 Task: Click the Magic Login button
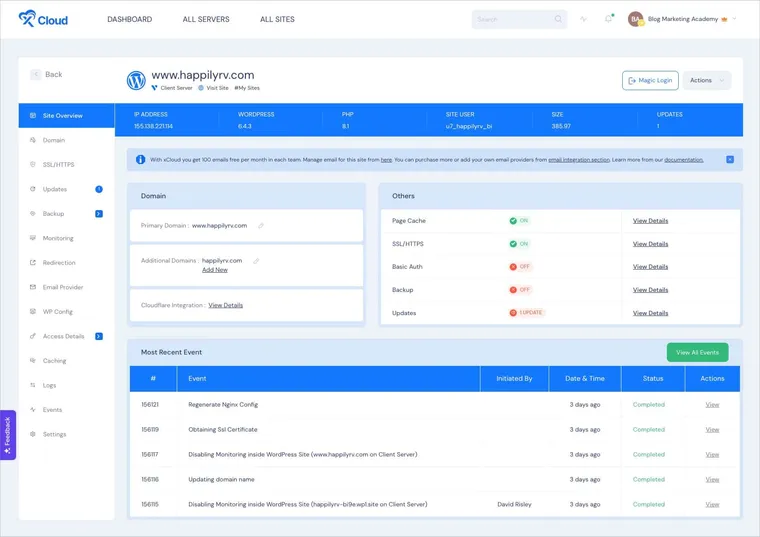pos(650,80)
